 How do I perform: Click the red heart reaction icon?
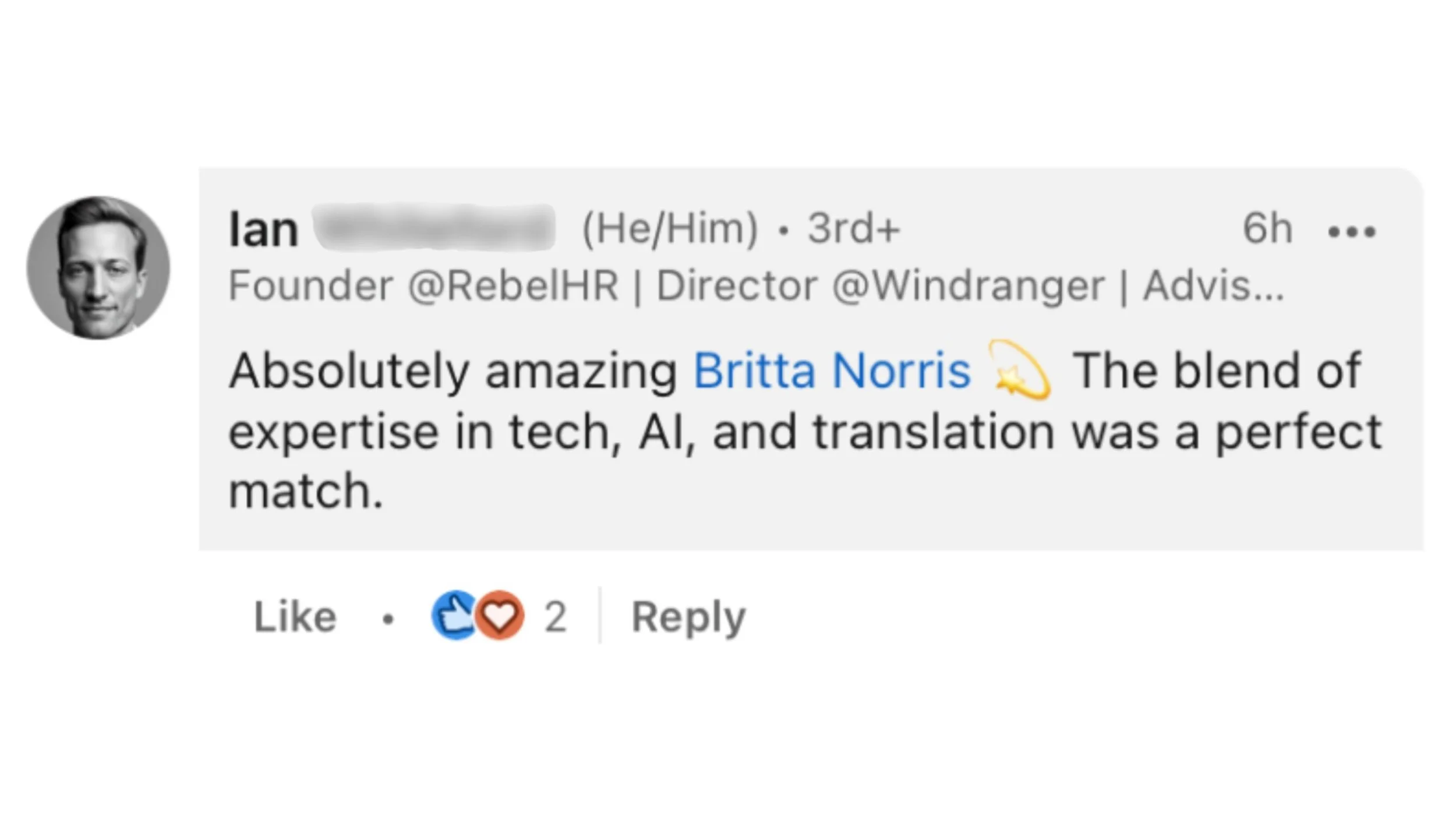pyautogui.click(x=500, y=616)
